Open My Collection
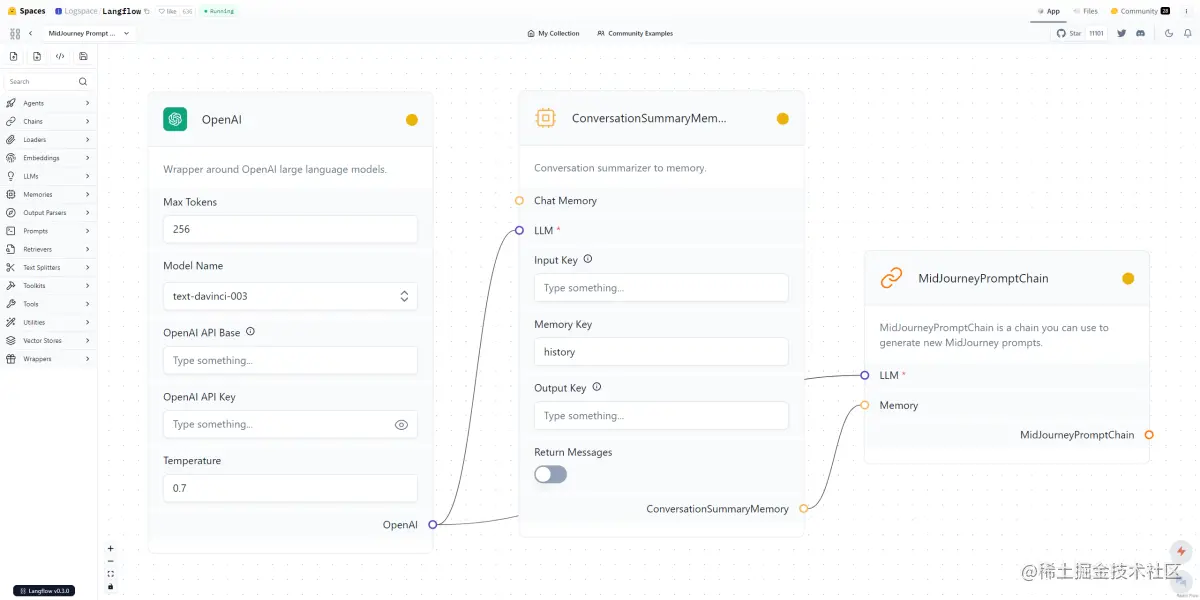Screen dimensions: 1200x600 pos(553,33)
